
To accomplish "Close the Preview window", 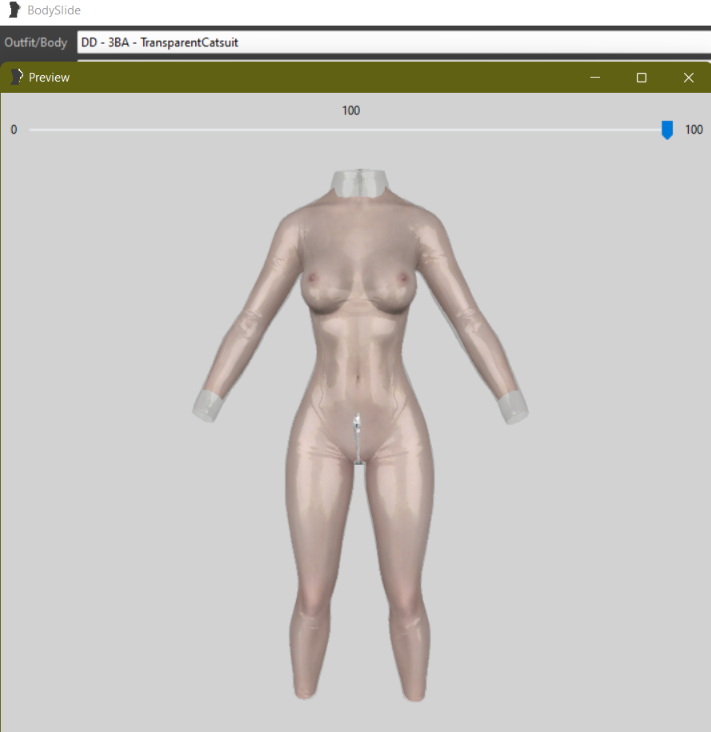I will point(688,77).
